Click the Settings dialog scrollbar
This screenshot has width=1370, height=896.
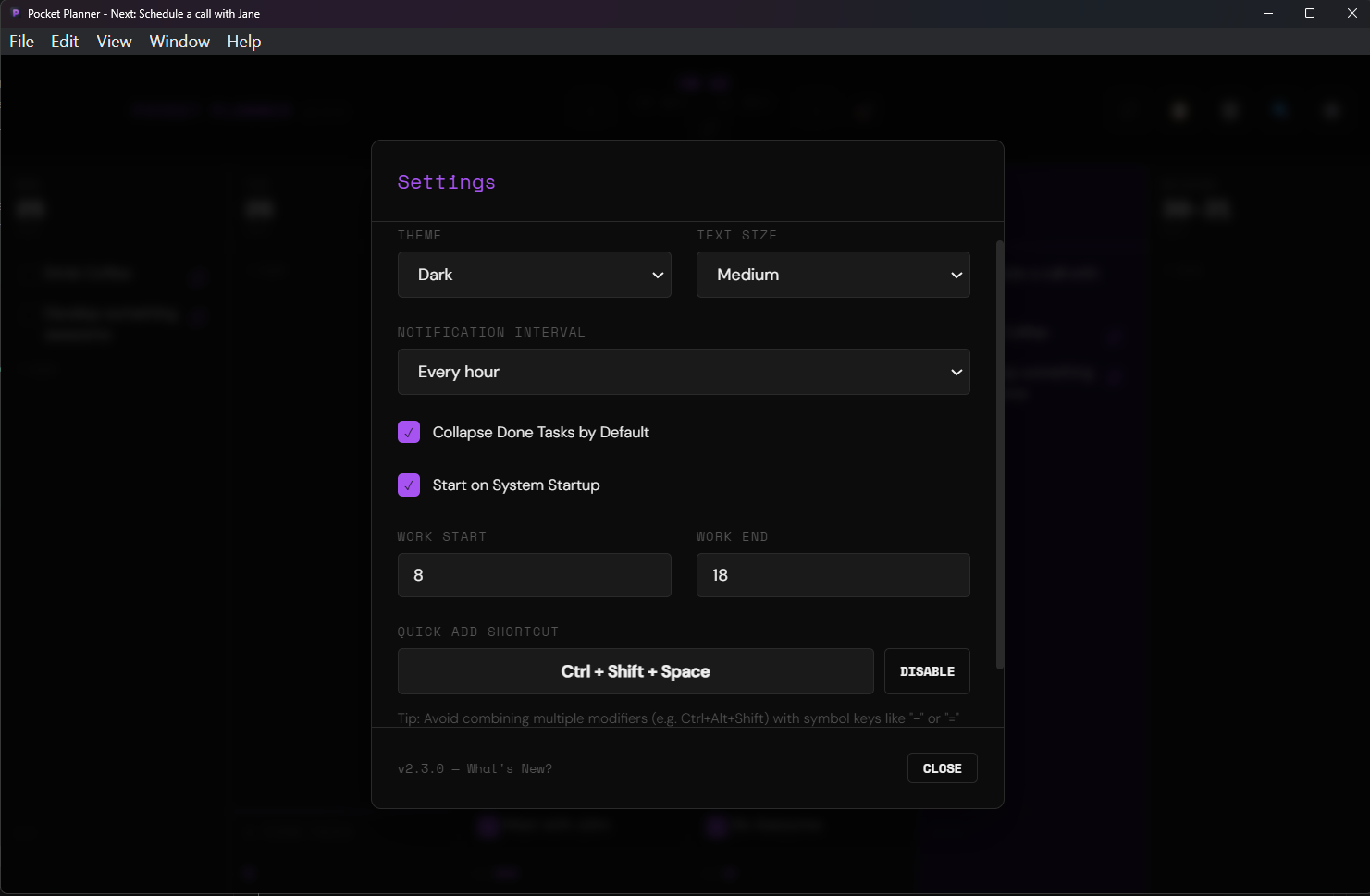999,455
